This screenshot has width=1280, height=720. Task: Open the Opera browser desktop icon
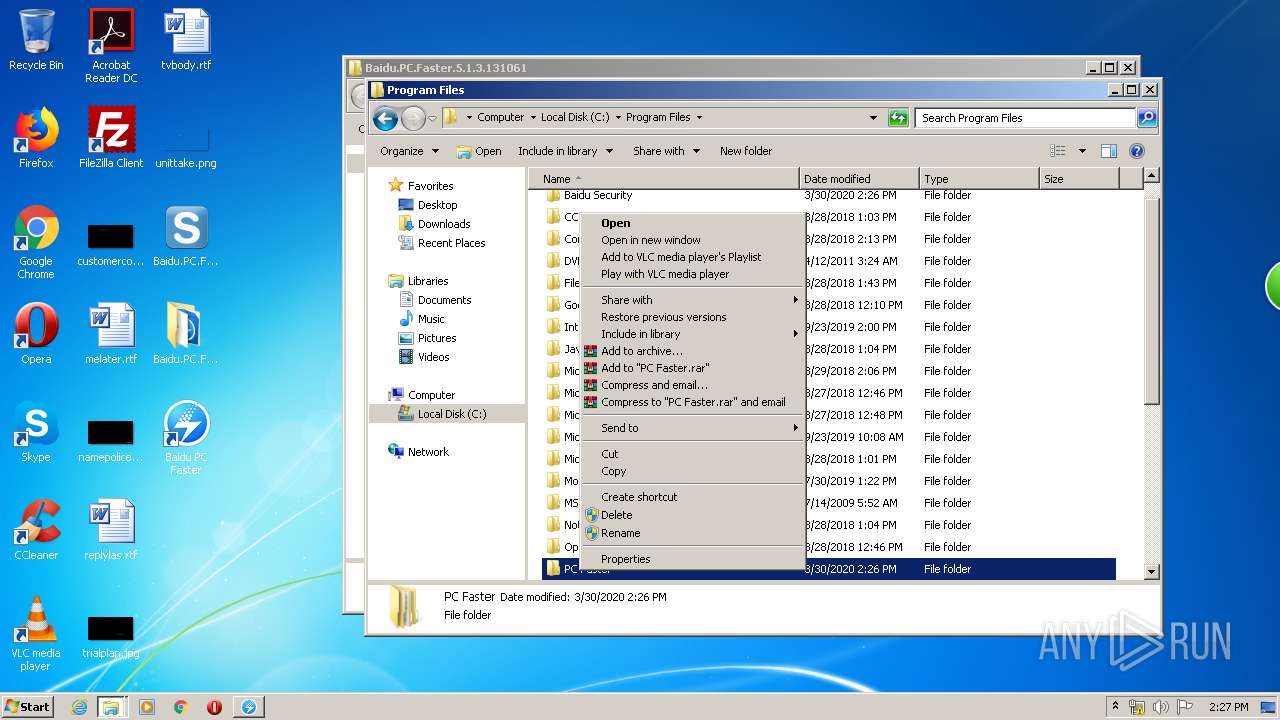pos(36,334)
